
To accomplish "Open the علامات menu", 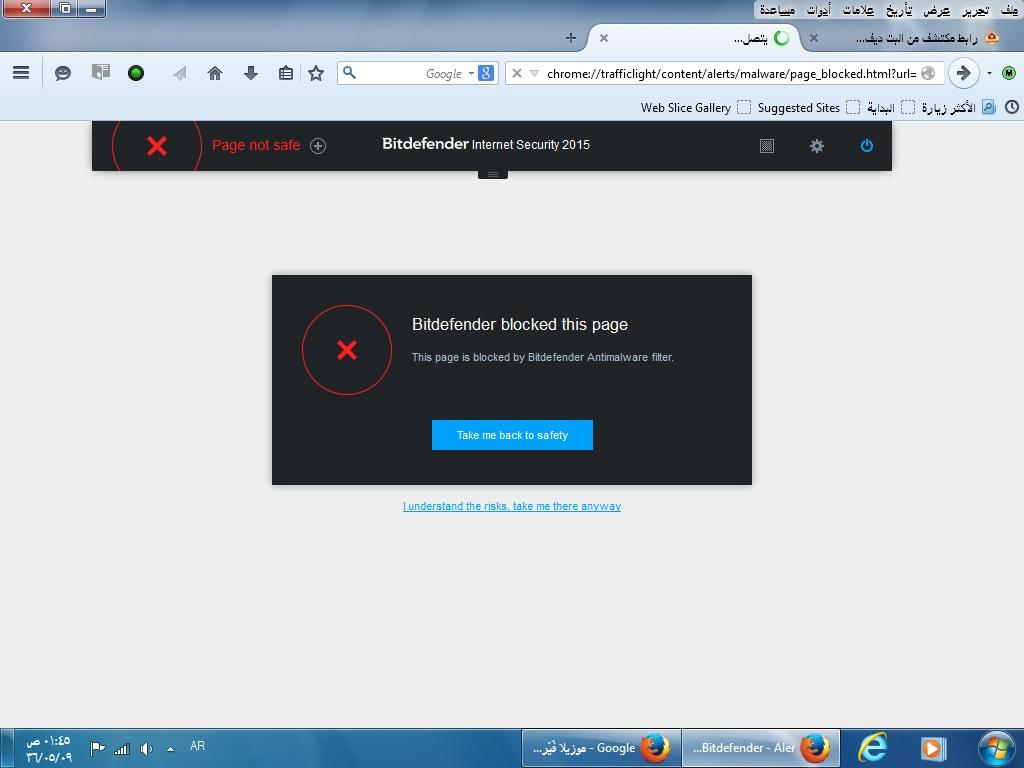I will [857, 10].
